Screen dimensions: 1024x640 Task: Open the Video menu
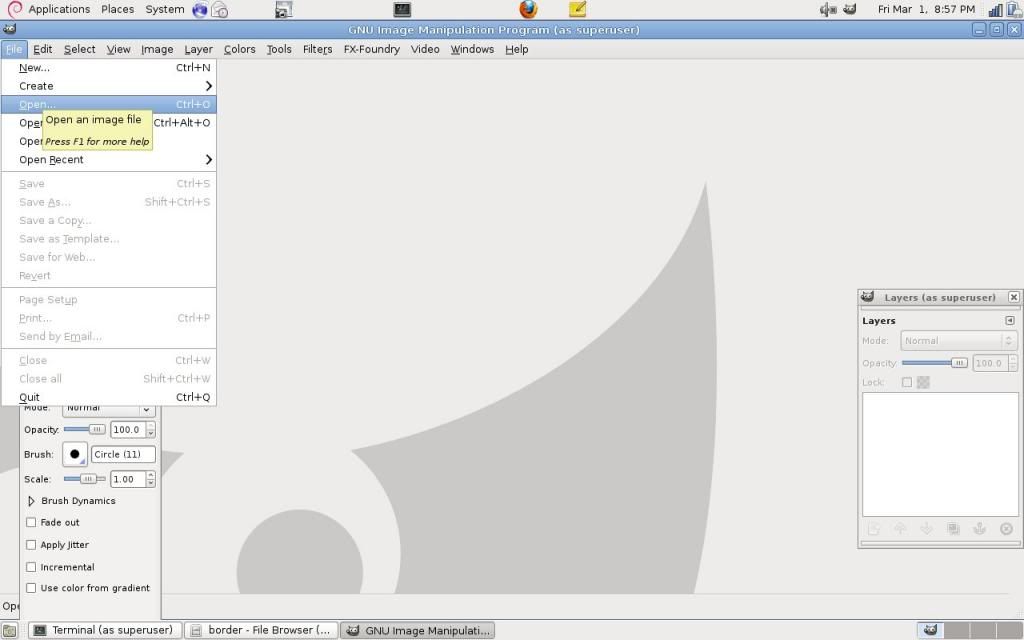click(x=425, y=49)
